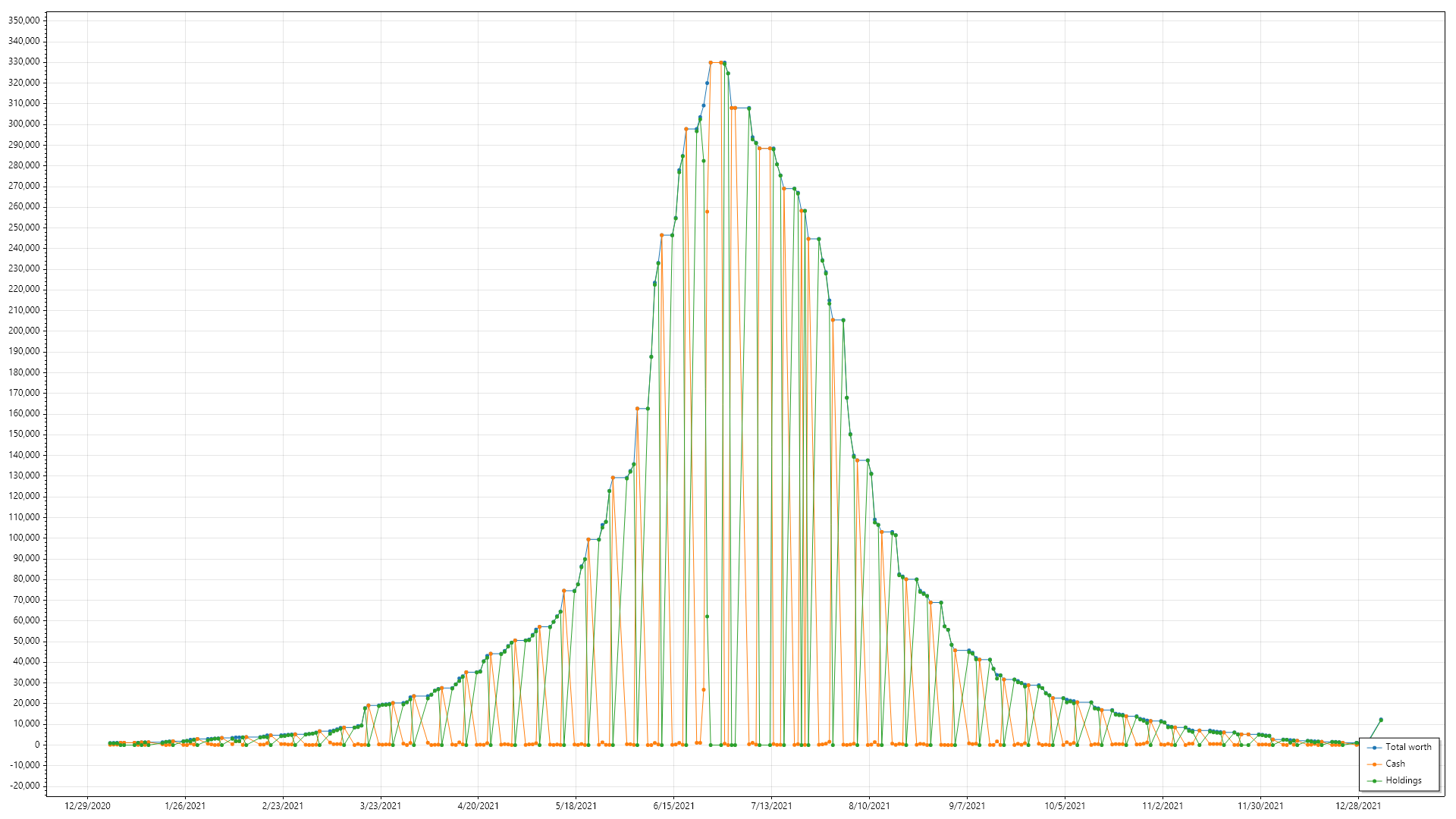Click the green Holdings legend marker
1456x819 pixels.
pyautogui.click(x=1374, y=781)
